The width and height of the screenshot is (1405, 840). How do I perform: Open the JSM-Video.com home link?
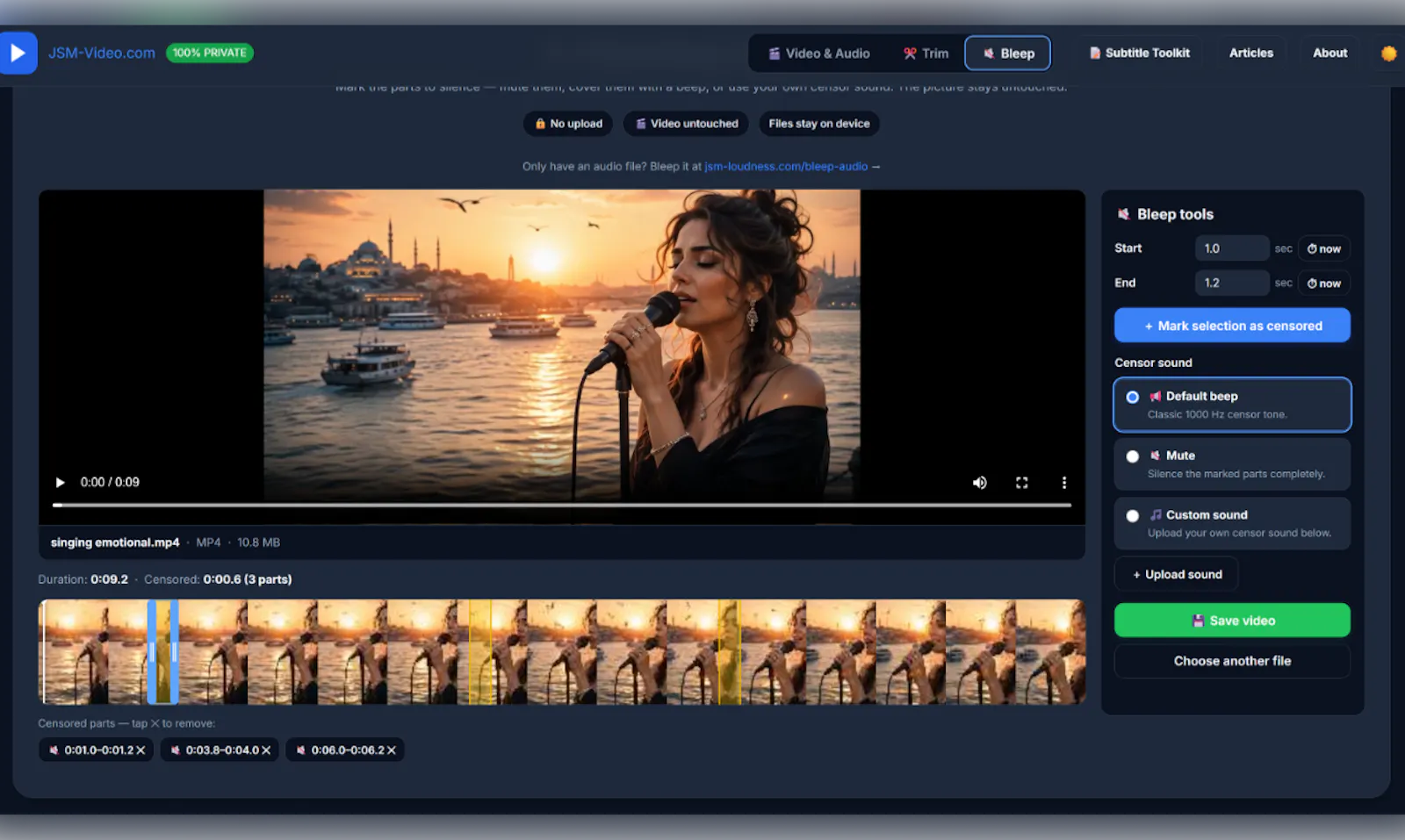pyautogui.click(x=102, y=53)
